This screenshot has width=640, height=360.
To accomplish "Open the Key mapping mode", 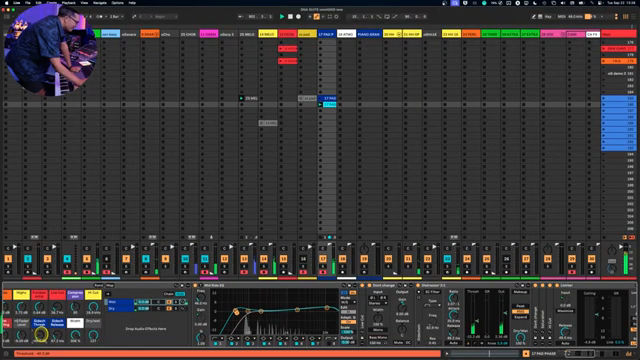I will pyautogui.click(x=548, y=17).
